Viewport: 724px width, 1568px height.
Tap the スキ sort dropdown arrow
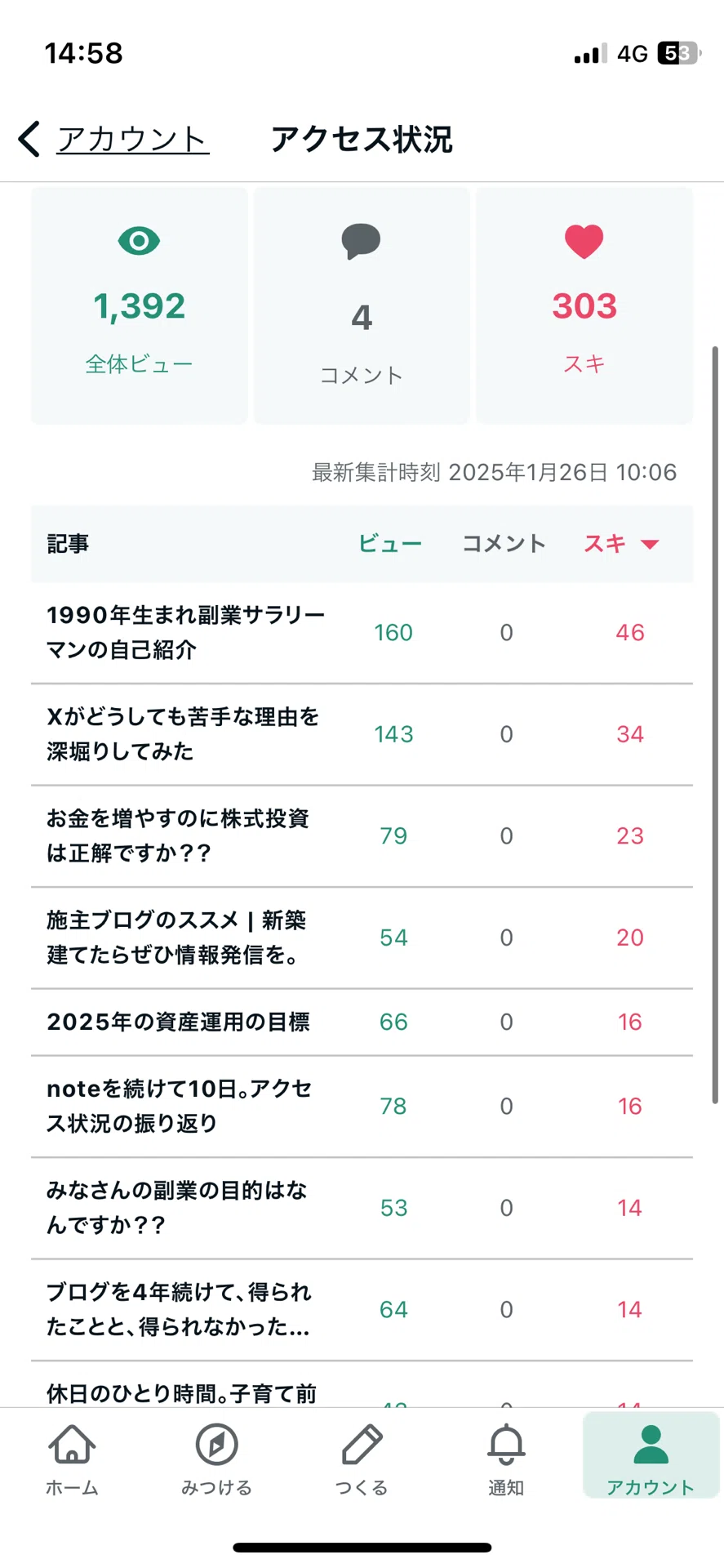pyautogui.click(x=650, y=545)
